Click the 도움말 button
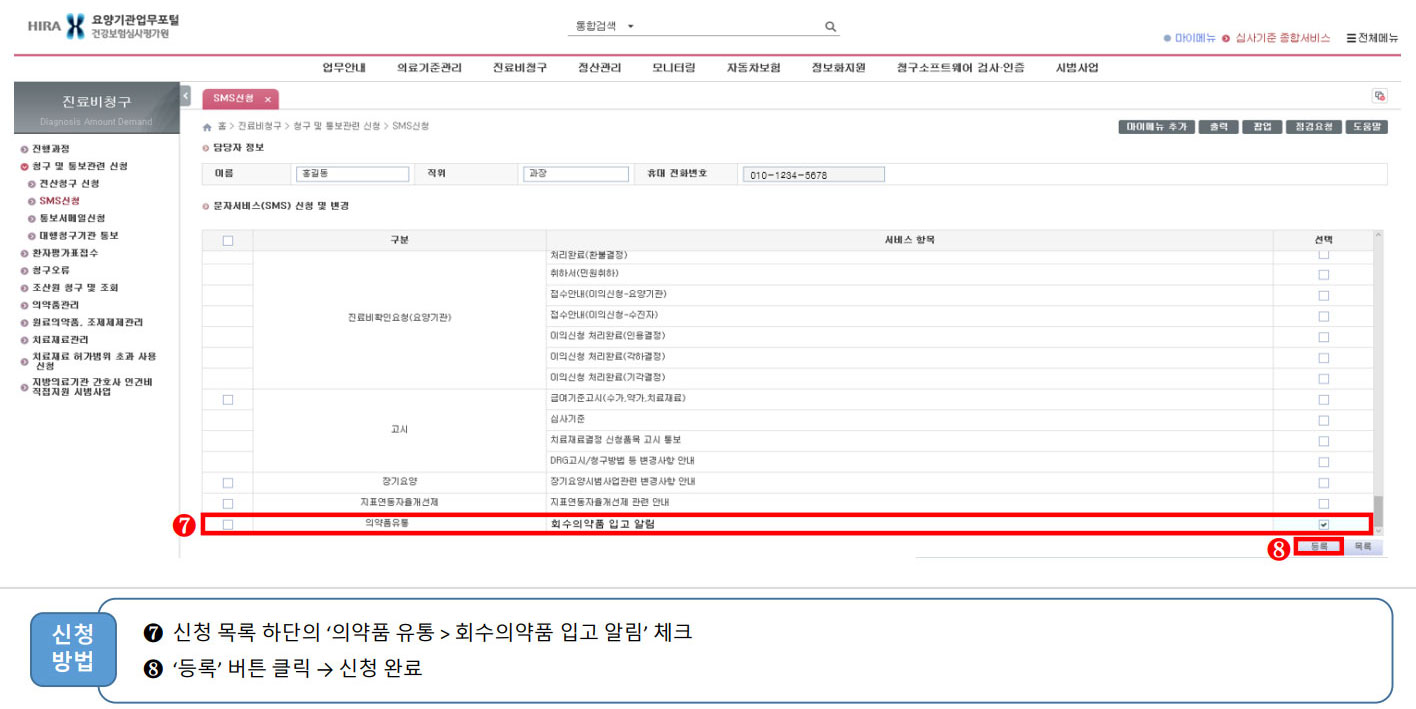 [1365, 127]
